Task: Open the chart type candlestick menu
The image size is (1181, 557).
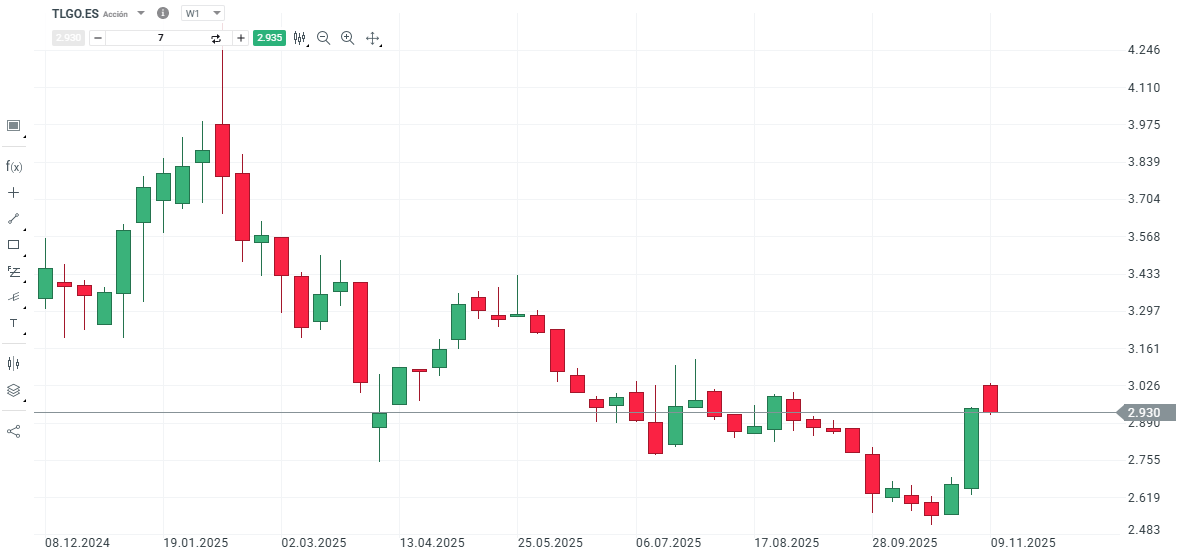Action: (299, 38)
